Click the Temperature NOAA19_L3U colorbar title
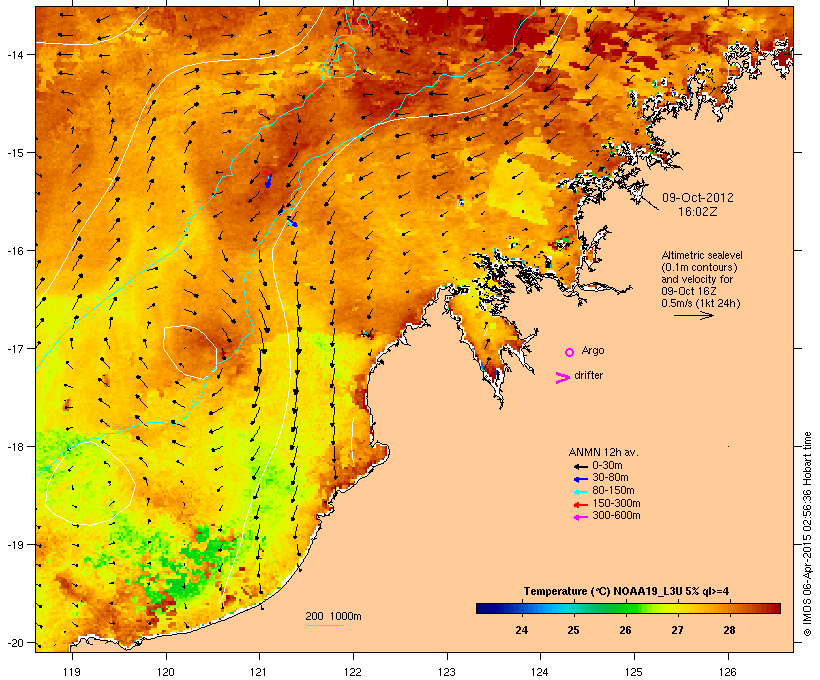 [x=627, y=591]
